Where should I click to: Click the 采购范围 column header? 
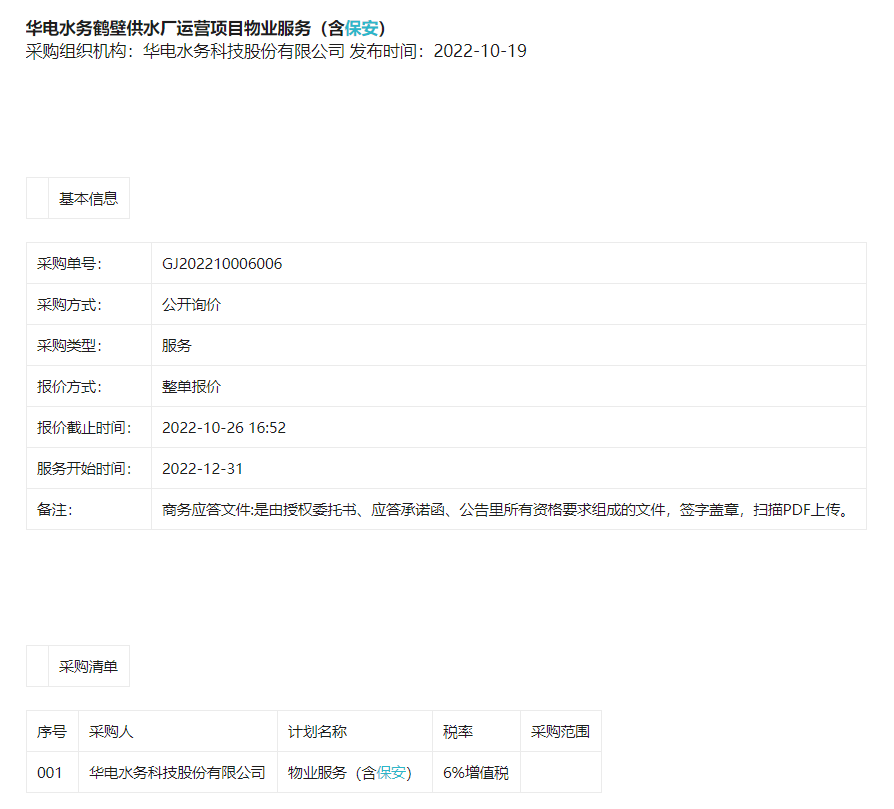coord(560,731)
